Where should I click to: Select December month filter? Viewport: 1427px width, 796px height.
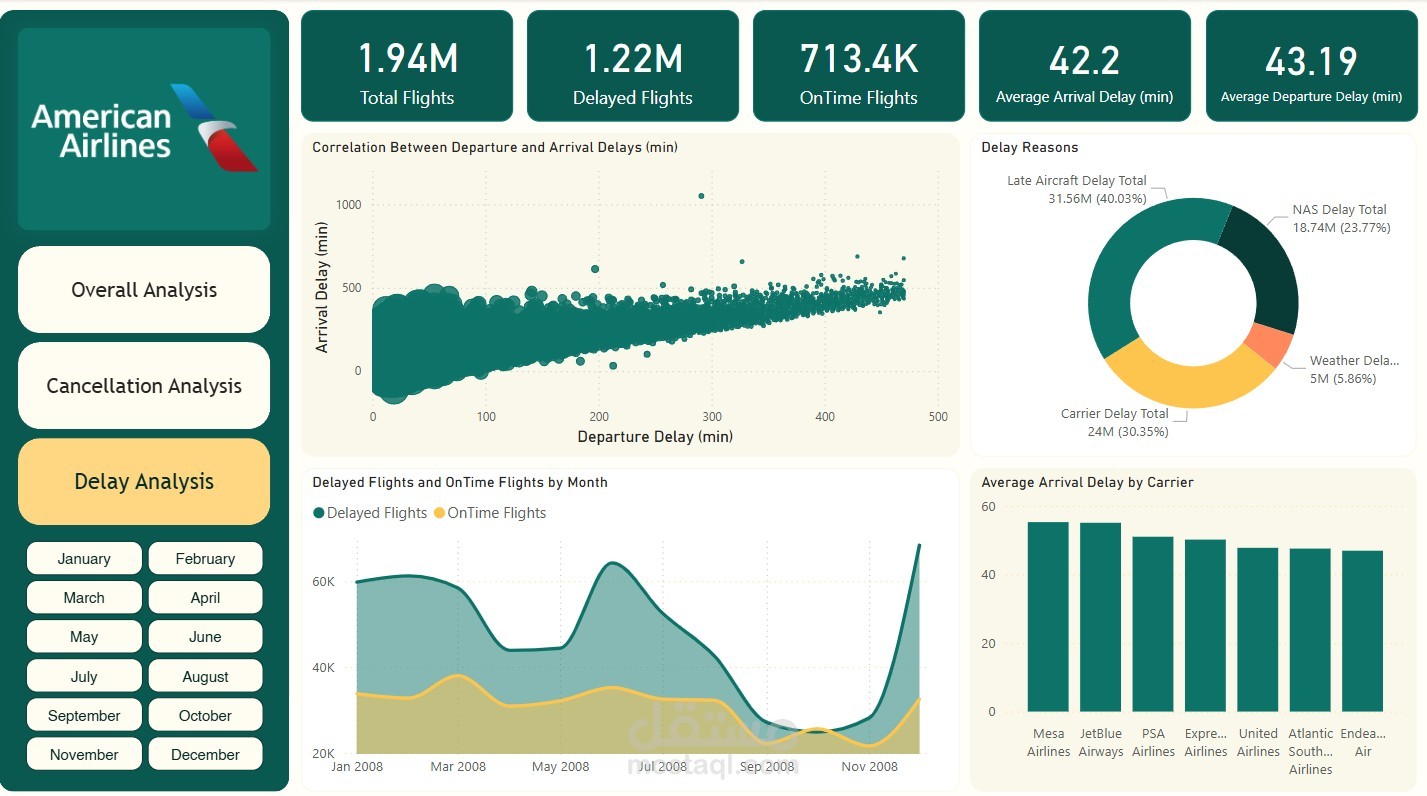click(x=205, y=755)
